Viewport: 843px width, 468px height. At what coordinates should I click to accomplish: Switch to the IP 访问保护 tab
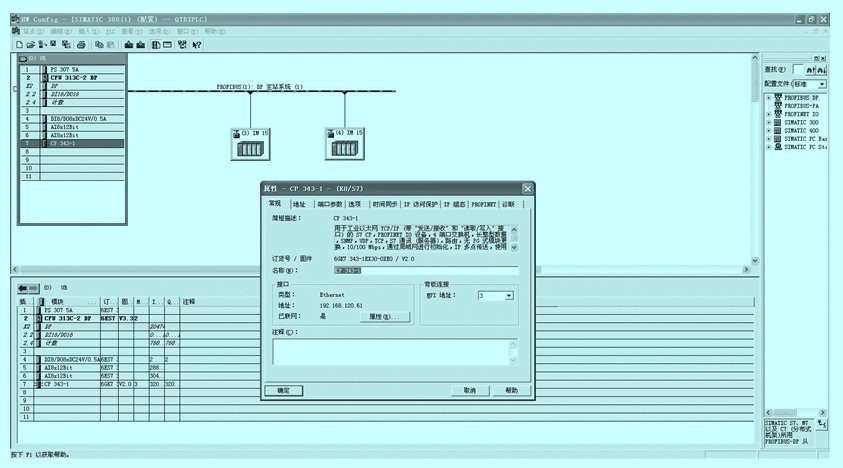point(420,204)
